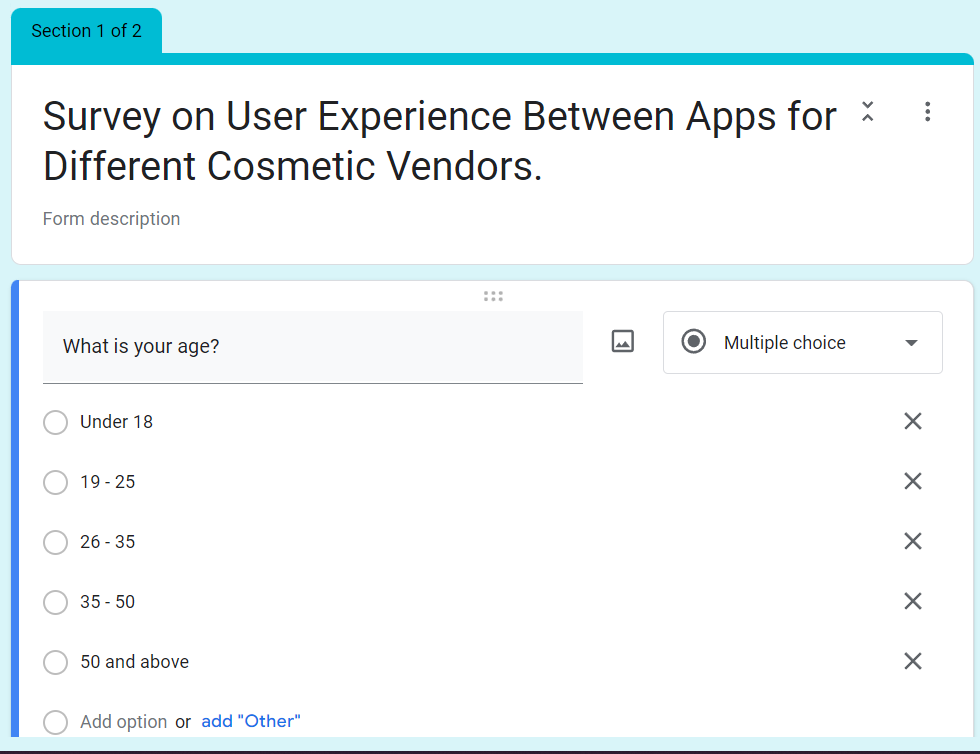Viewport: 980px width, 754px height.
Task: Collapse the section using the chevrons icon
Action: tap(868, 112)
